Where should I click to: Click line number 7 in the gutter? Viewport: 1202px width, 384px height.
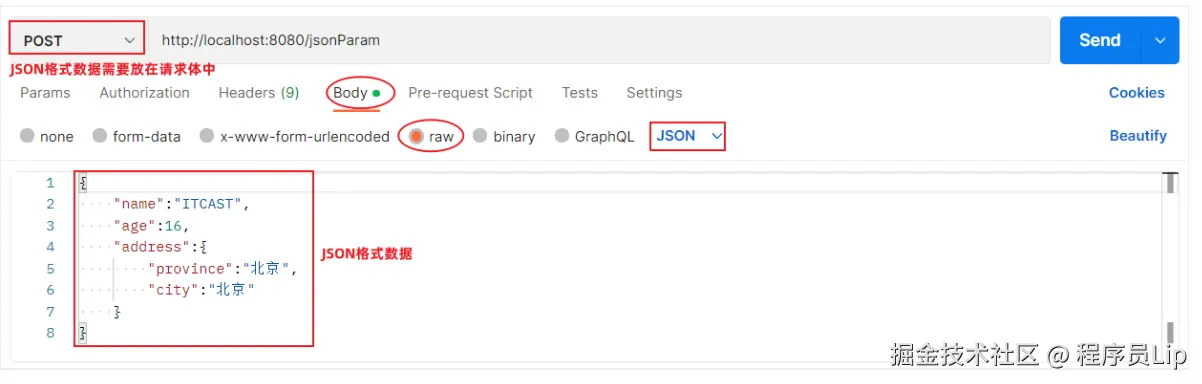point(50,312)
